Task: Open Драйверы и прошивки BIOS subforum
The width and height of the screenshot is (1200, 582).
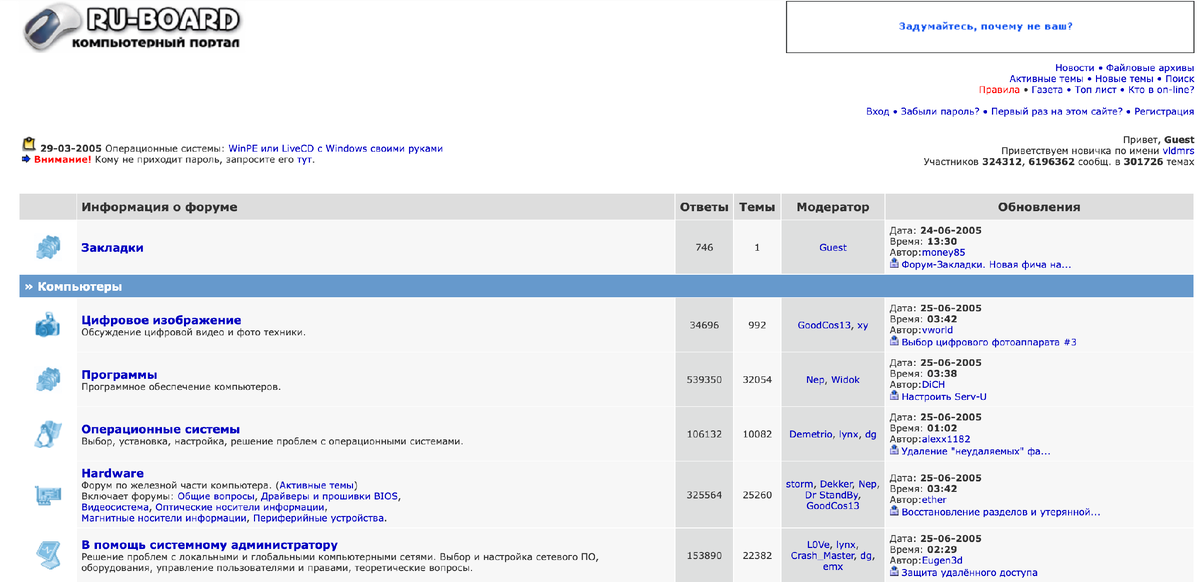Action: pos(329,496)
